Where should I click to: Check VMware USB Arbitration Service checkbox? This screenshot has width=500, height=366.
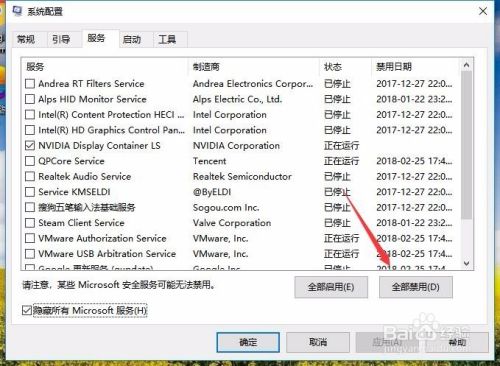click(30, 254)
